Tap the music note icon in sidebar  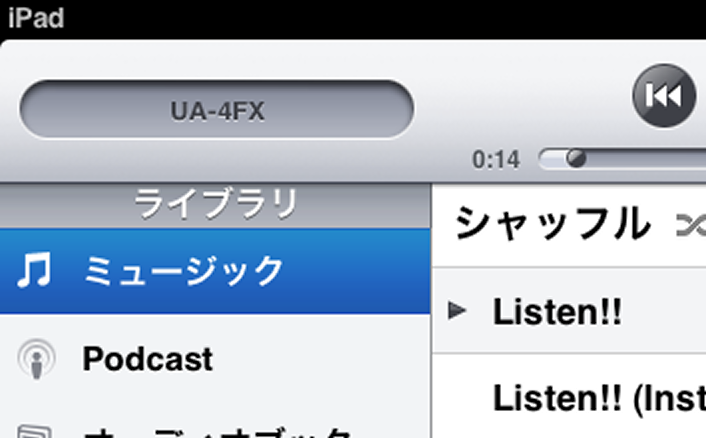34,270
